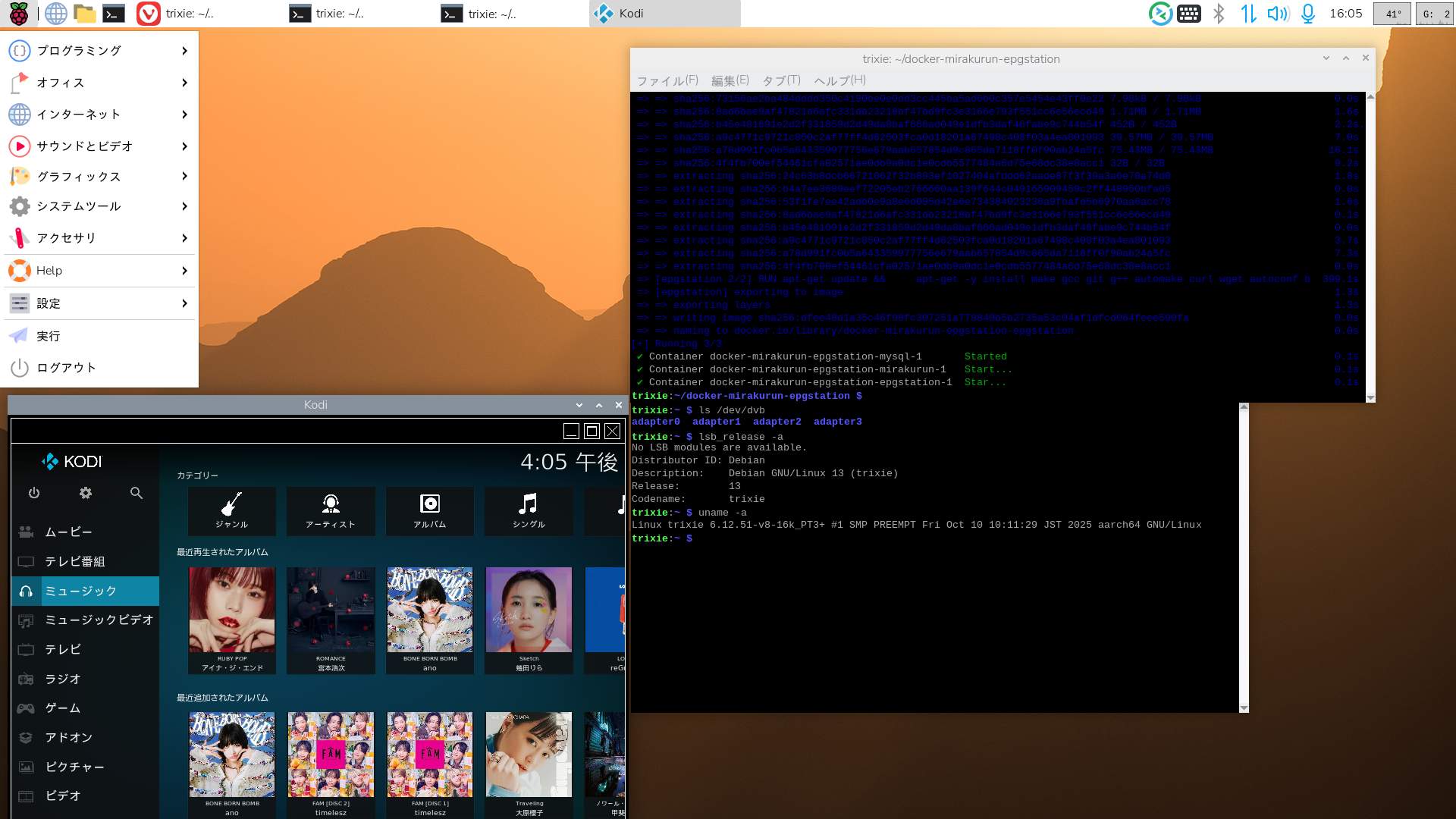Click Kodi search magnifier icon
Image resolution: width=1456 pixels, height=819 pixels.
pyautogui.click(x=136, y=493)
